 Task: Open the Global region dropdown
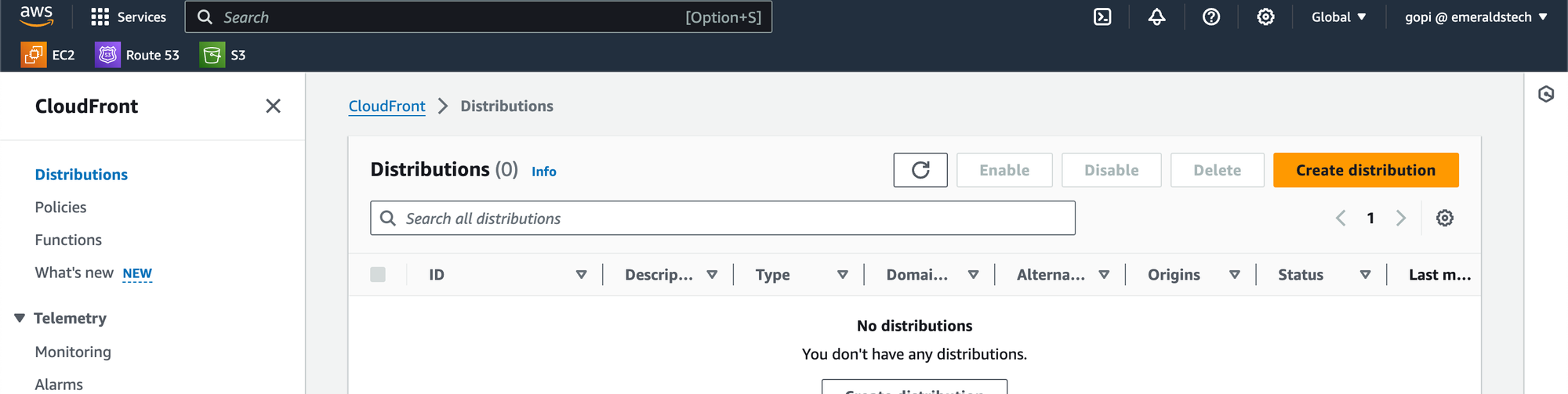[1338, 16]
